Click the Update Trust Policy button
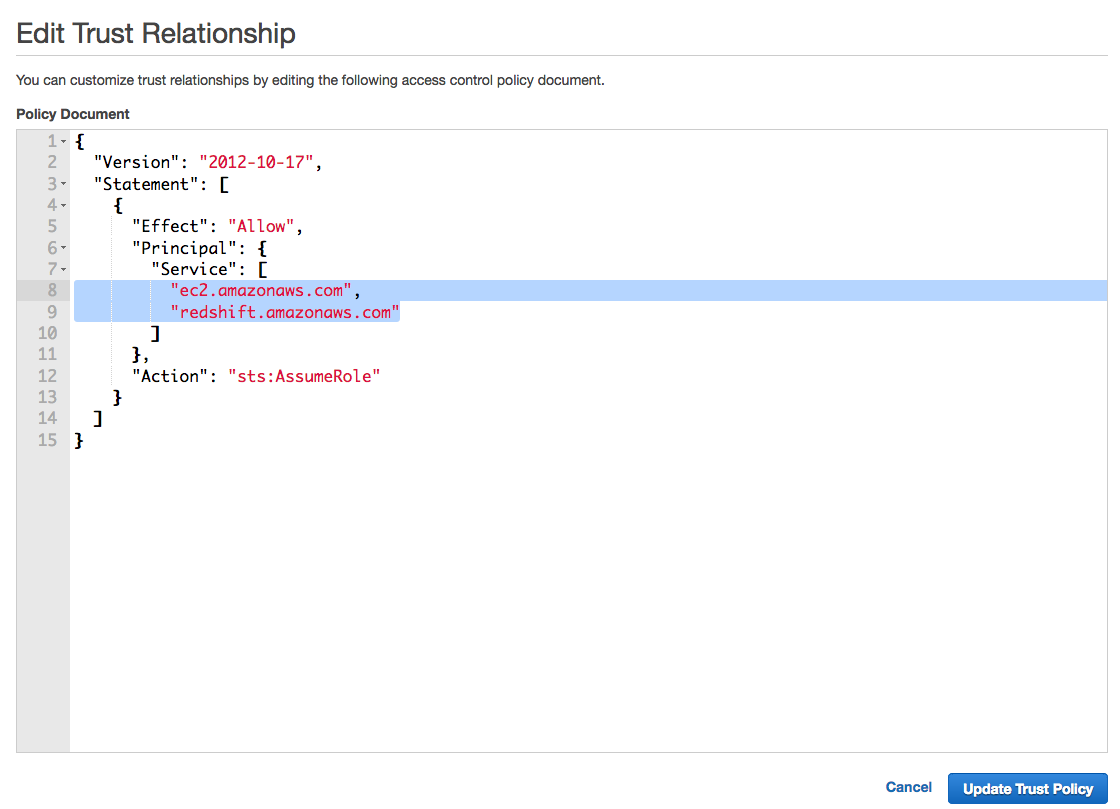 [1027, 788]
